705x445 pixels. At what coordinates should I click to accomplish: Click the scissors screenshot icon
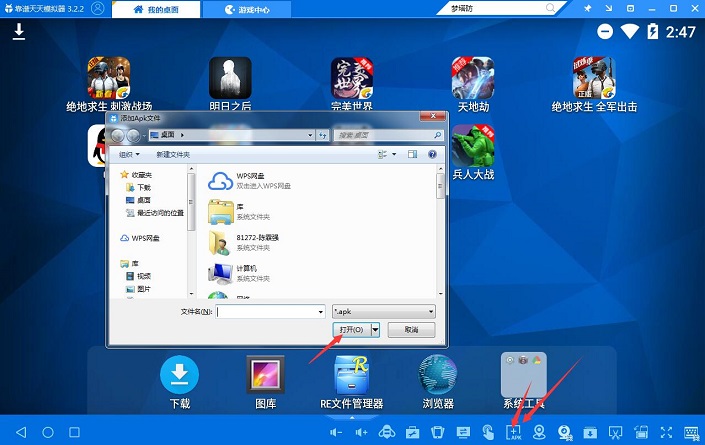pyautogui.click(x=616, y=432)
